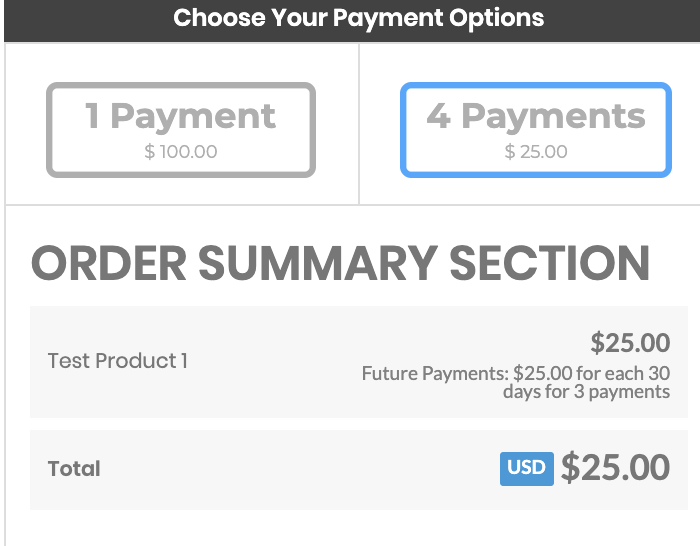Select the 4 Payments option
The width and height of the screenshot is (700, 546).
tap(535, 130)
